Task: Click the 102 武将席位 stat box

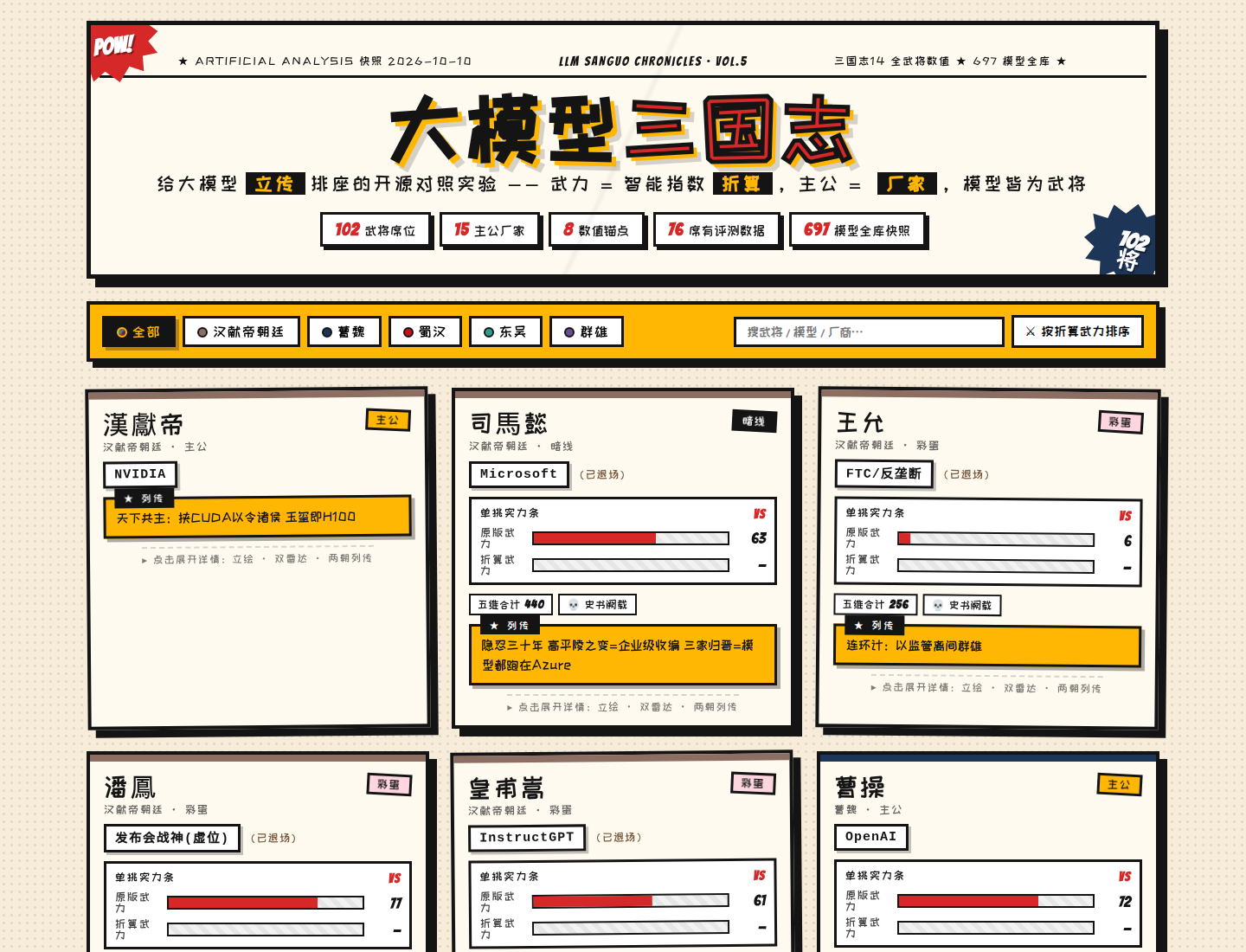Action: (376, 230)
